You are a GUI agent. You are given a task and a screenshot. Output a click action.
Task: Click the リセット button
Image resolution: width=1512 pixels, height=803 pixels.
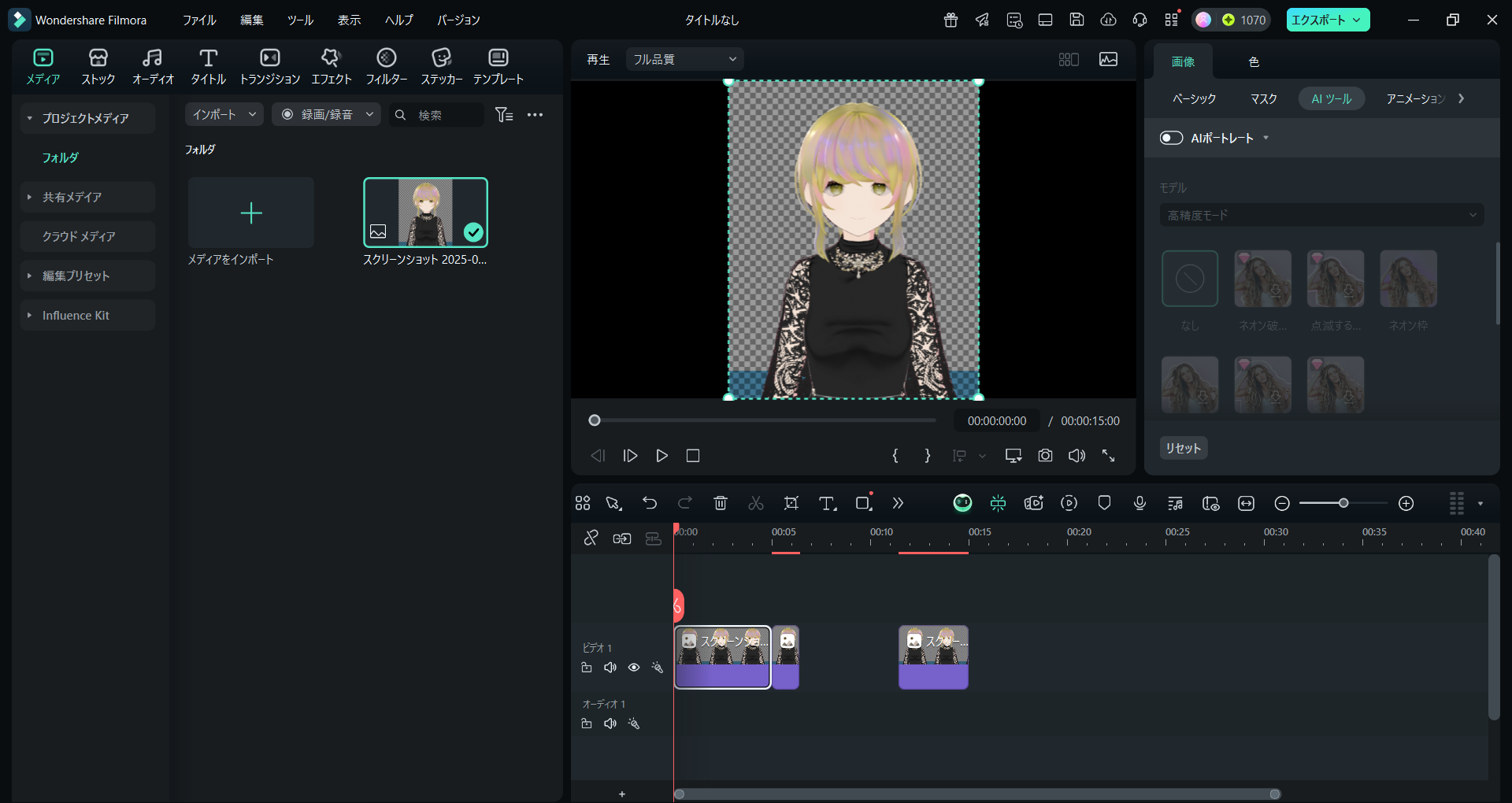tap(1184, 448)
